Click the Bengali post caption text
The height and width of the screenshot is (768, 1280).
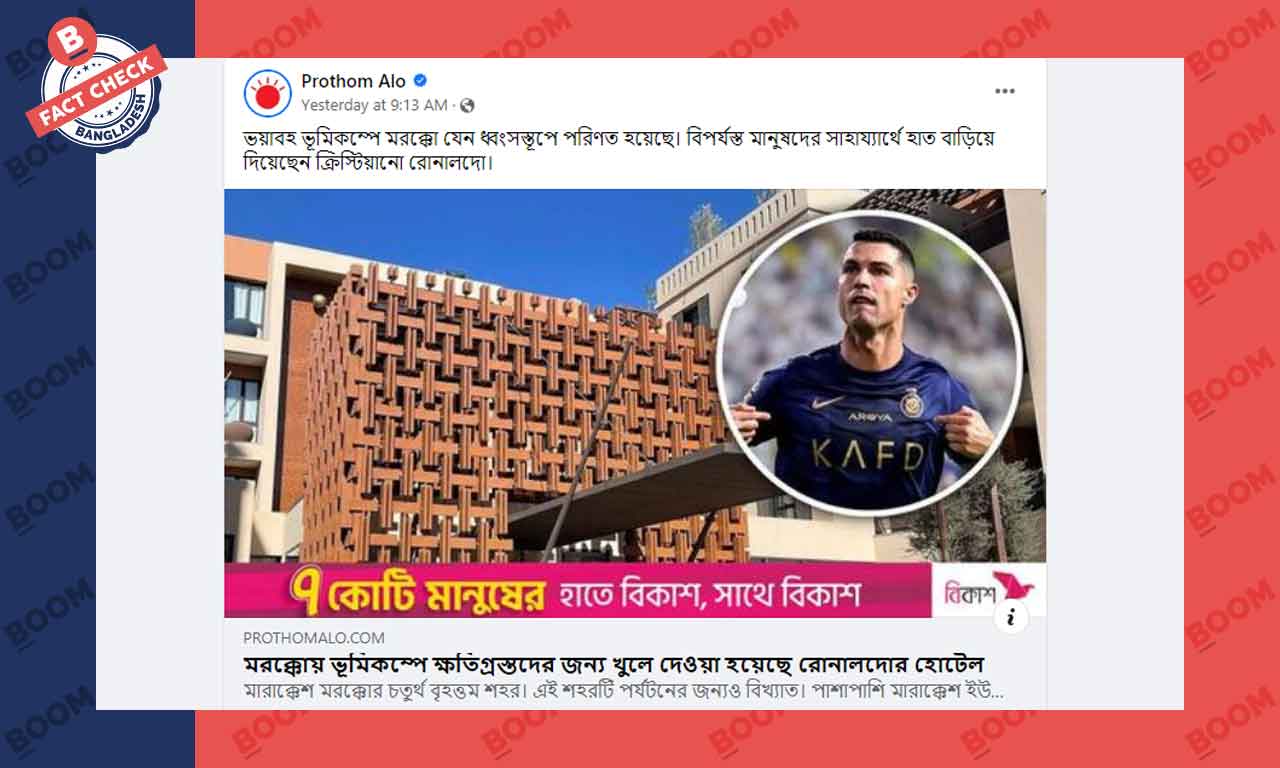point(609,150)
